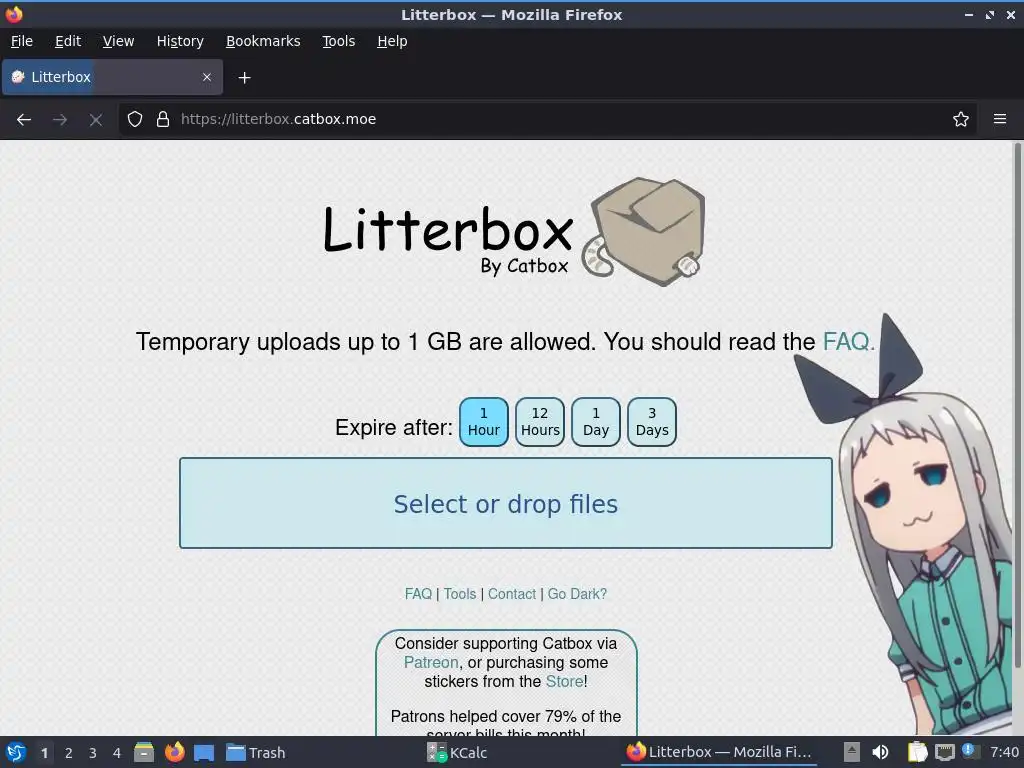The image size is (1024, 768).
Task: Toggle Go Dark? theme link
Action: [x=577, y=594]
